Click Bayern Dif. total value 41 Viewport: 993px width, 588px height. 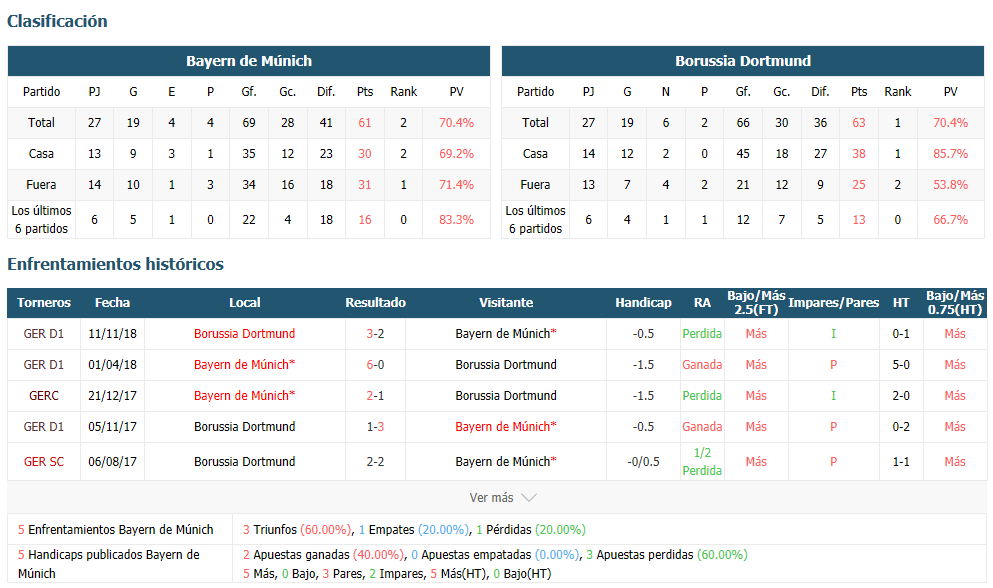click(x=326, y=123)
